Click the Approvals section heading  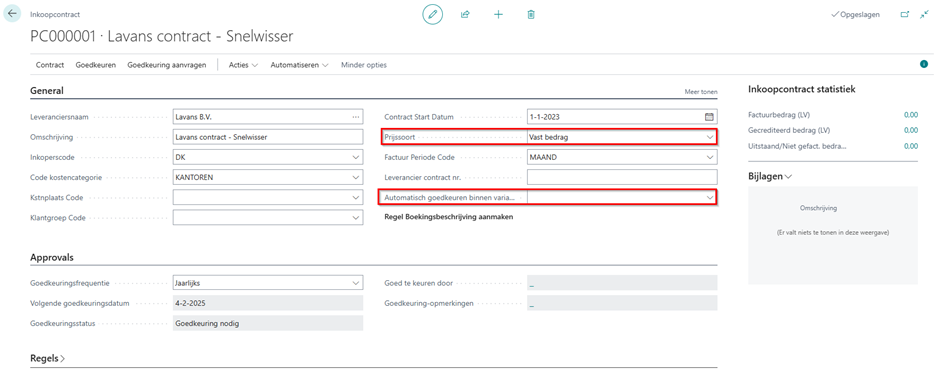52,257
